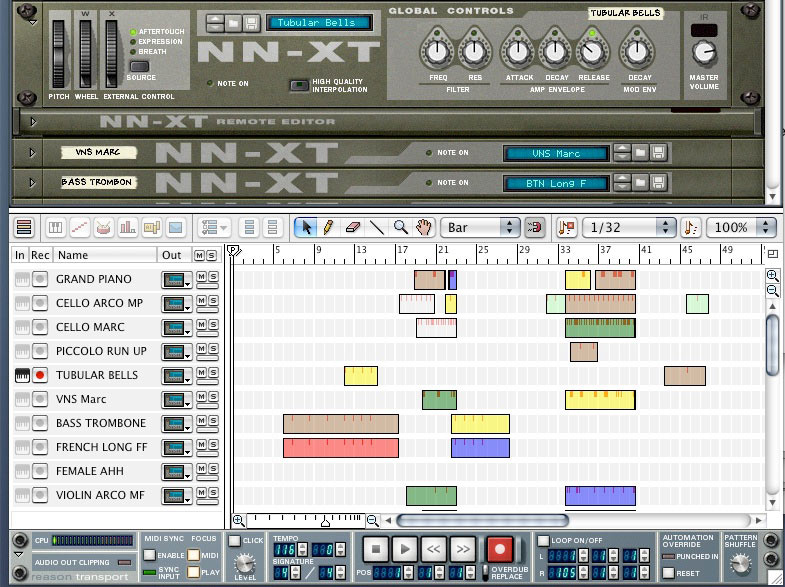785x587 pixels.
Task: Mute the GRAND PIANO track
Action: (x=200, y=275)
